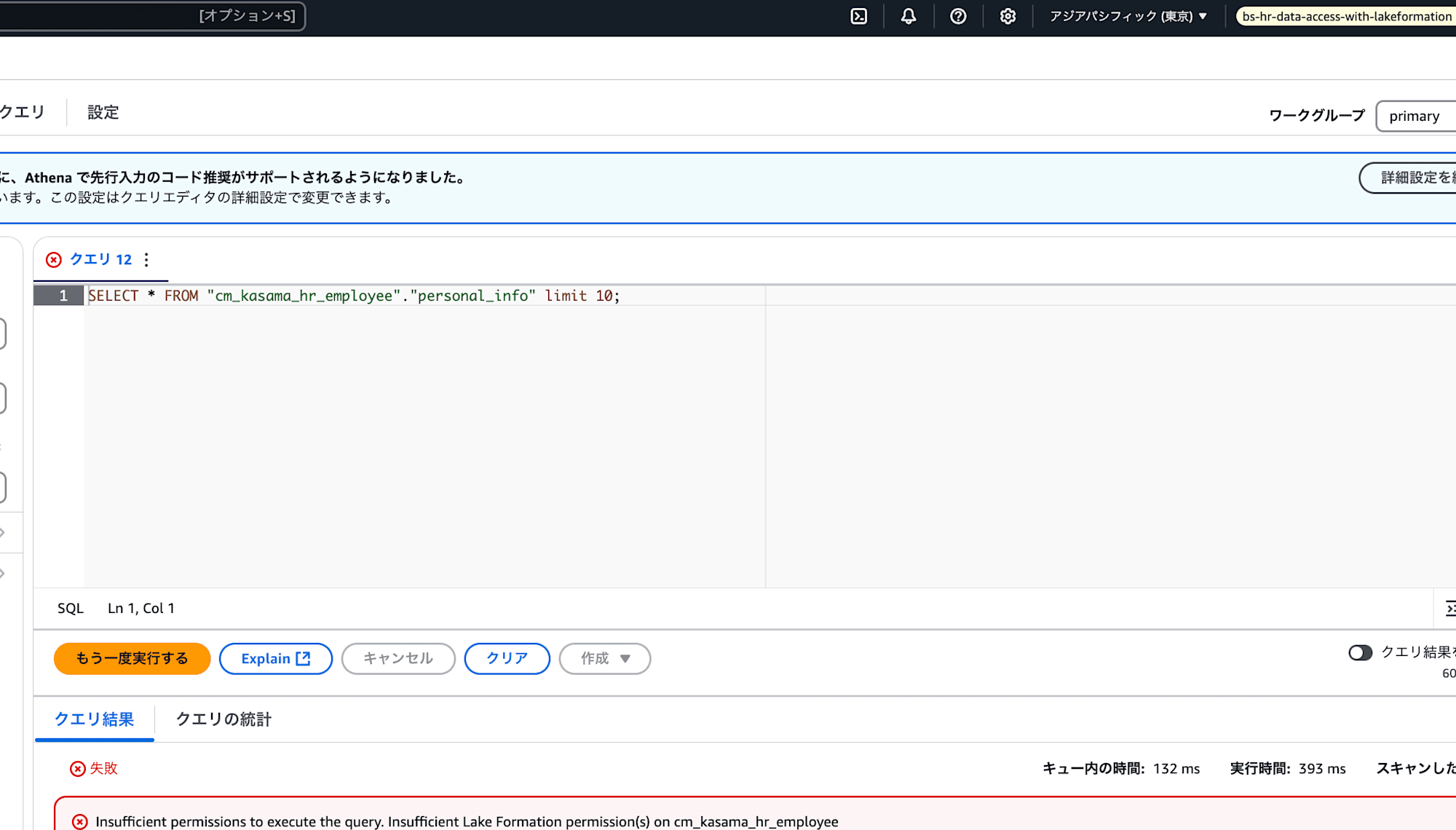Click the Insufficient permissions error message

point(467,822)
